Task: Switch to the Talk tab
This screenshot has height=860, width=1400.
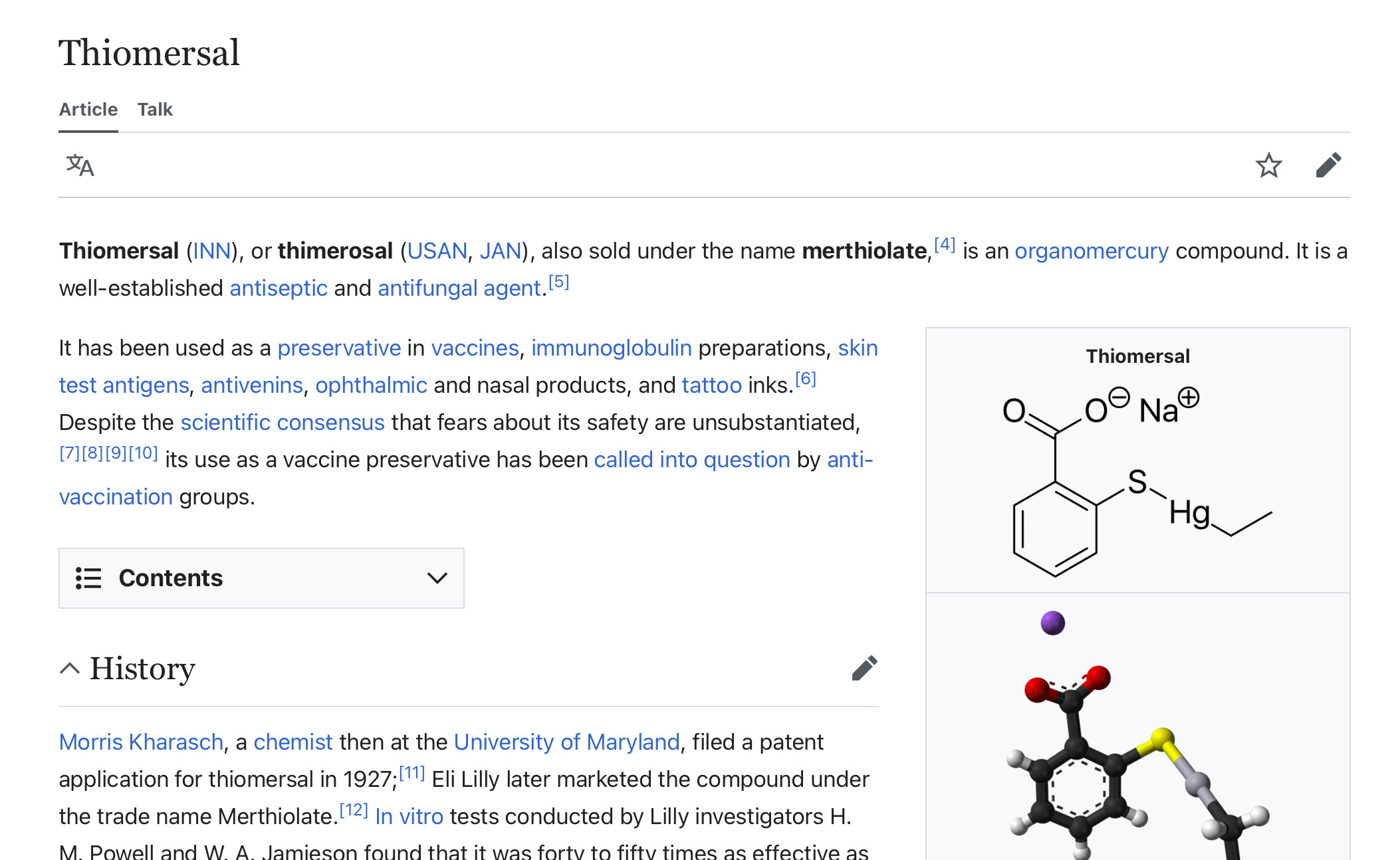Action: pyautogui.click(x=155, y=109)
